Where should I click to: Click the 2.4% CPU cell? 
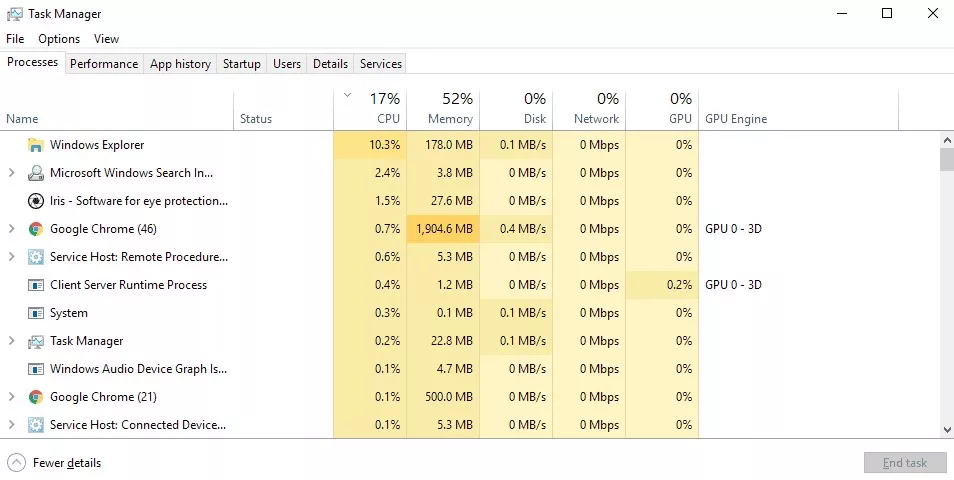tap(370, 173)
